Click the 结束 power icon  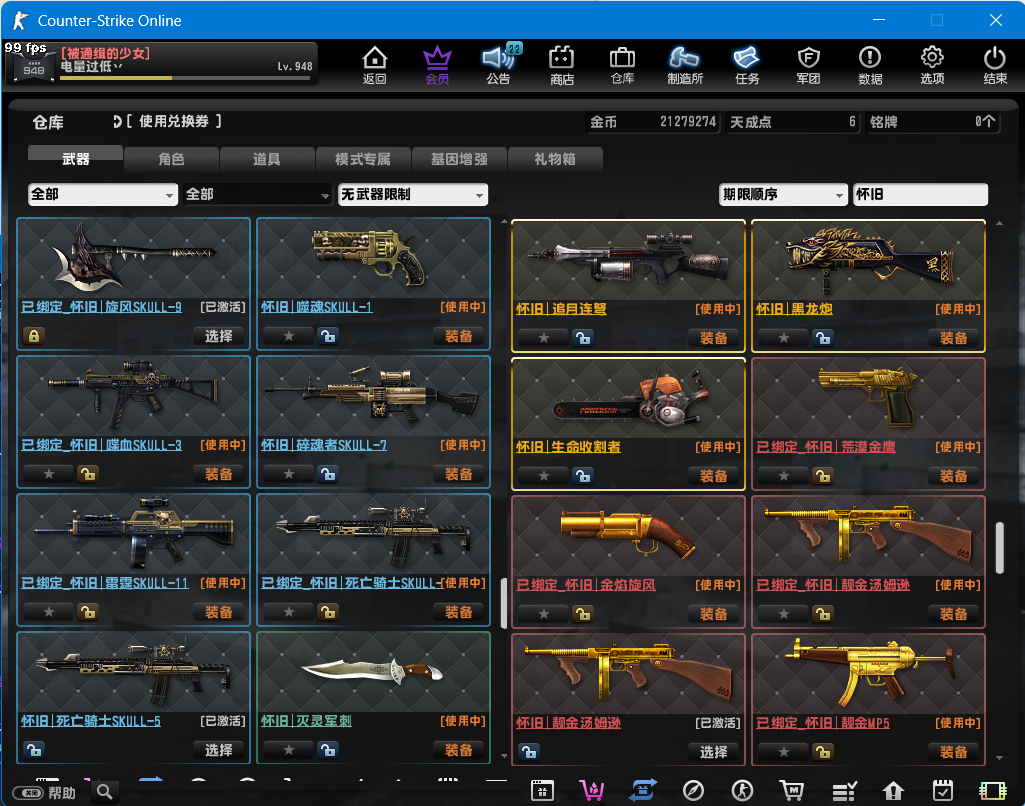tap(995, 65)
